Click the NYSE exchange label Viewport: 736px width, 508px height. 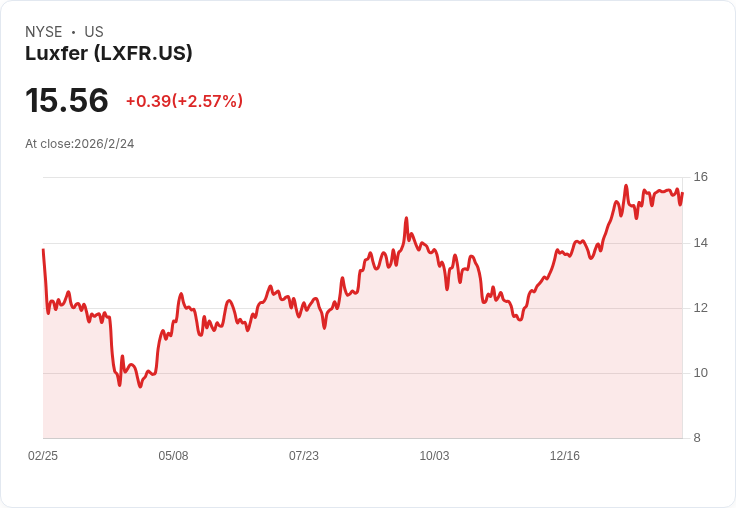coord(44,32)
